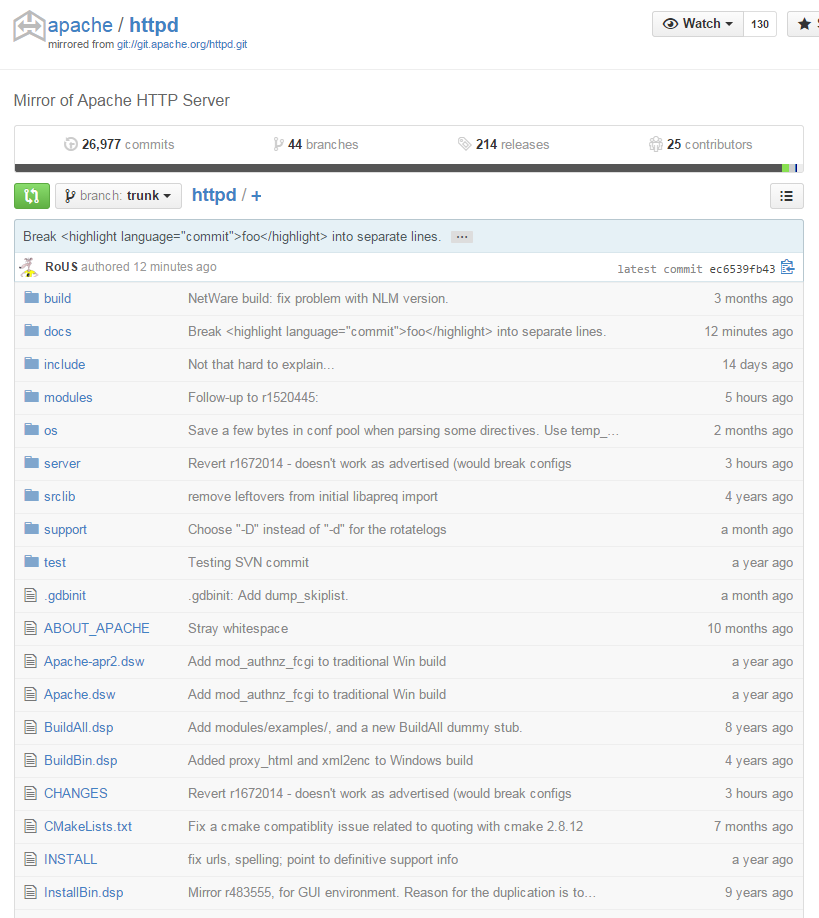
Task: Click the test folder icon
Action: pyautogui.click(x=32, y=561)
